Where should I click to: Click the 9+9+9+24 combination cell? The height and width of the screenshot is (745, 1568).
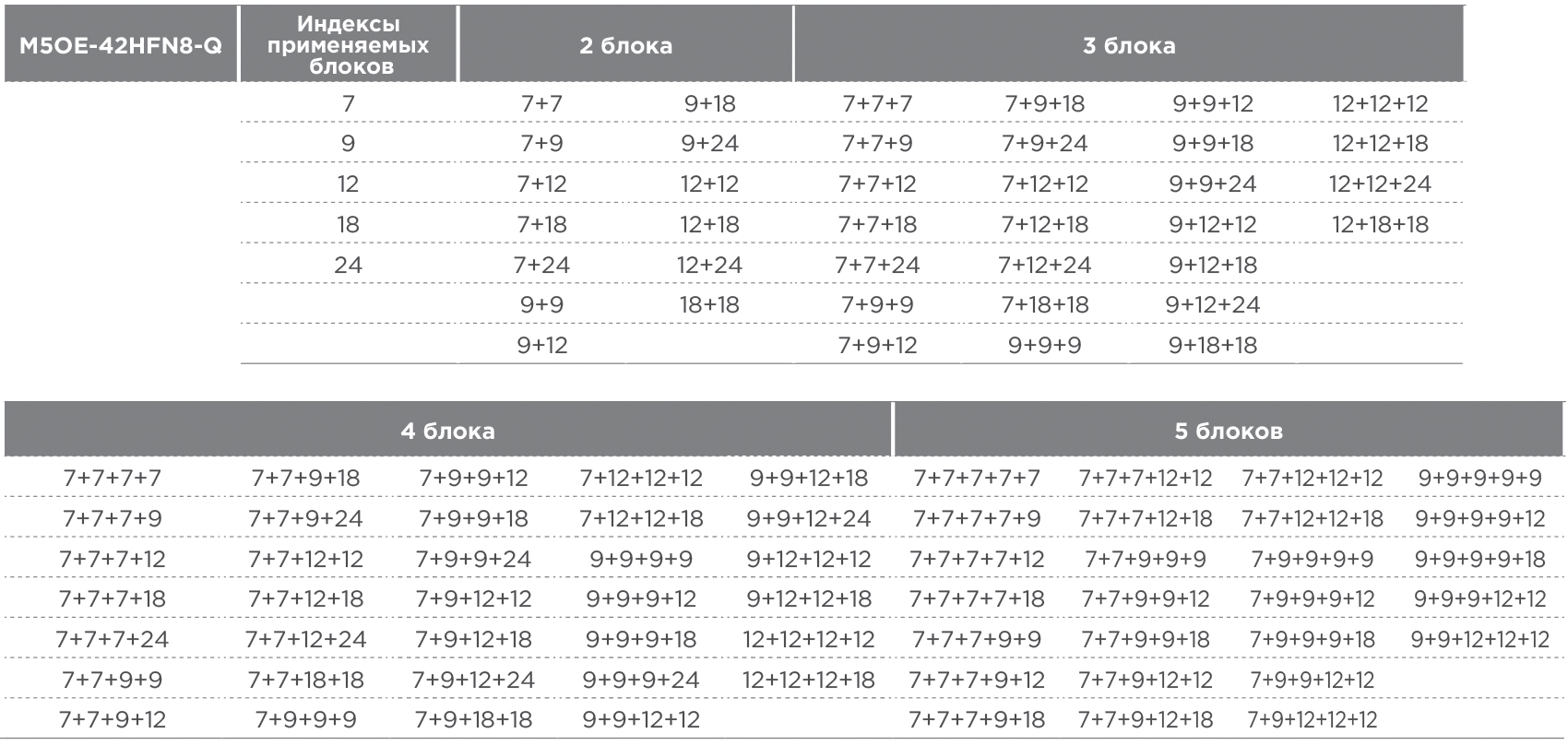coord(640,680)
